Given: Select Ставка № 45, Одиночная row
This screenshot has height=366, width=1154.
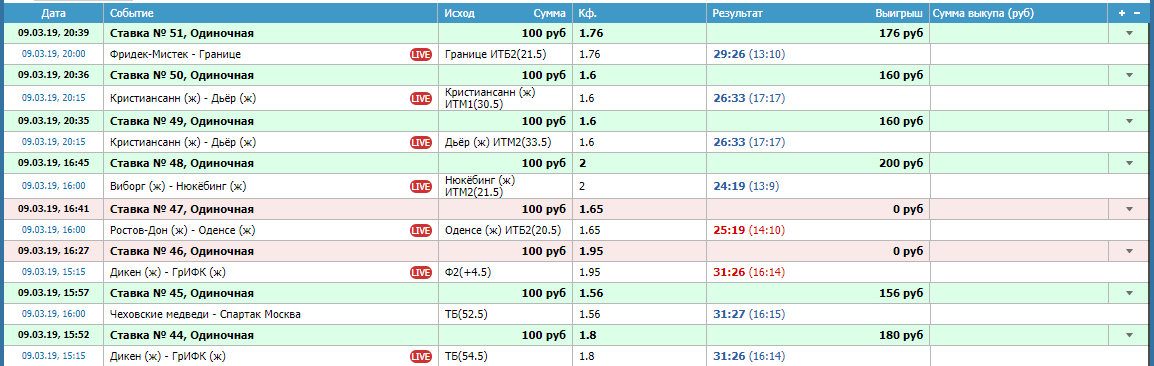Looking at the screenshot, I should coord(576,293).
